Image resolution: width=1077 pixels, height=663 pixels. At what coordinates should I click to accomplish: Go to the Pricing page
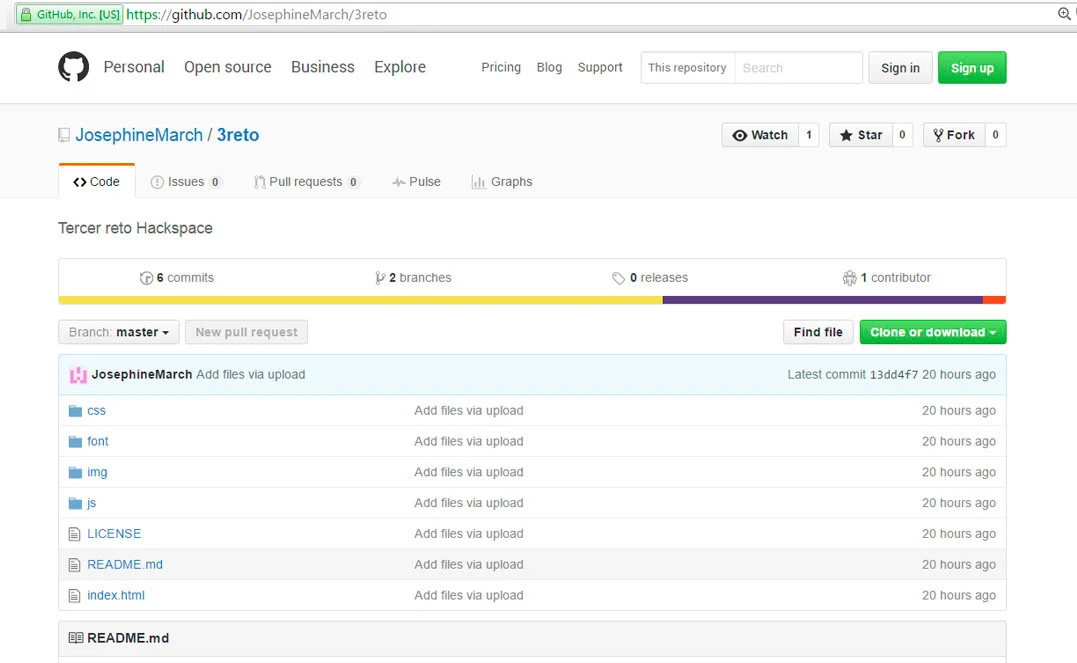coord(501,67)
